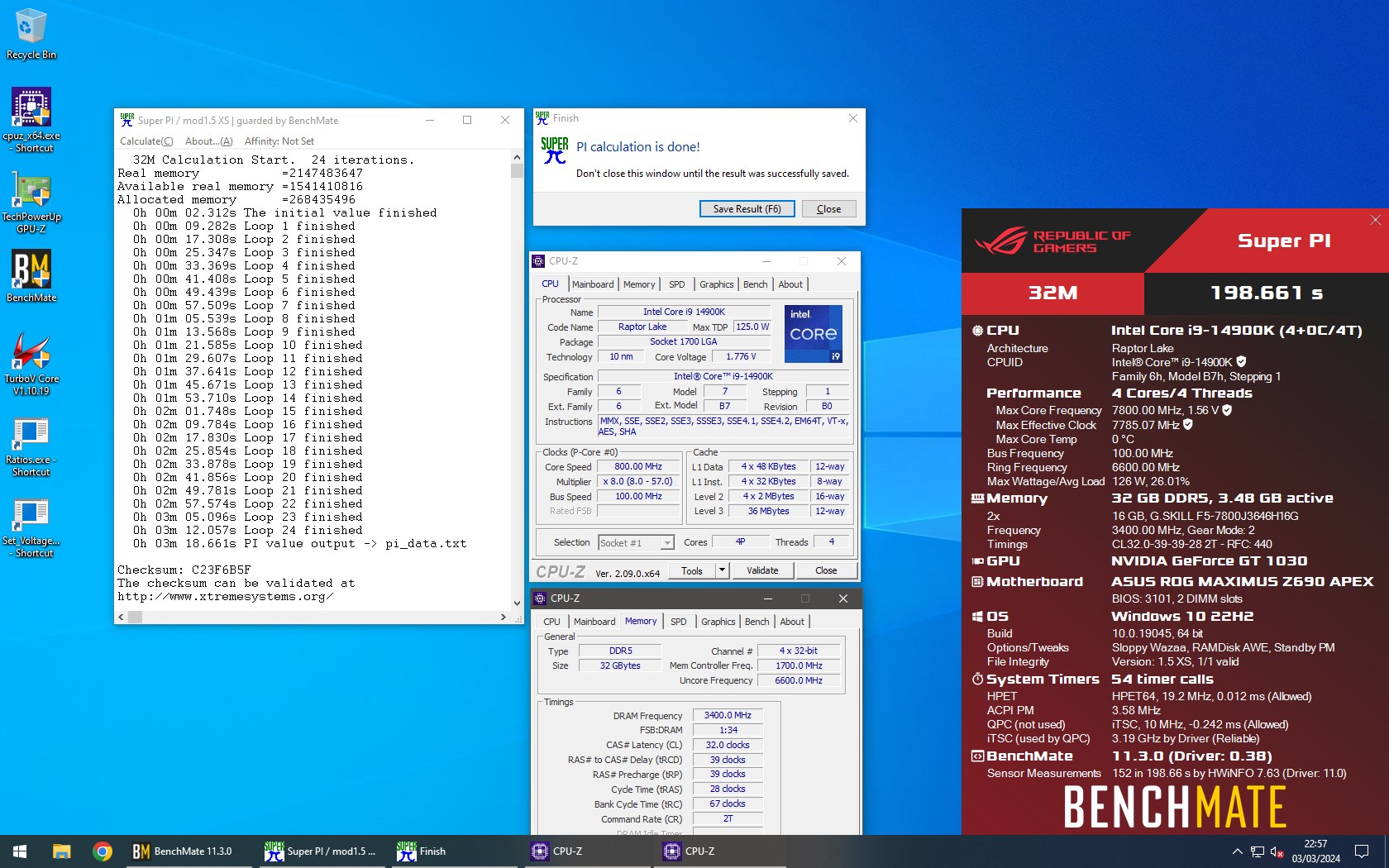Click scroll right arrow in Super PI log

click(x=504, y=617)
